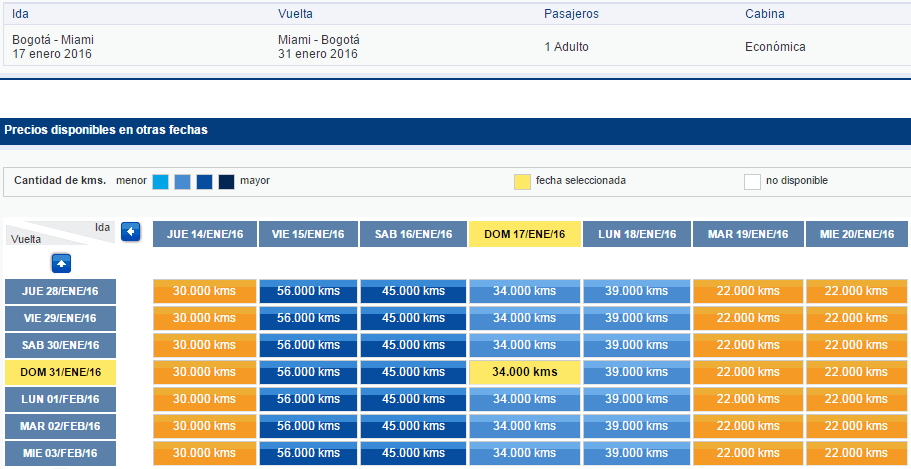The height and width of the screenshot is (469, 911).
Task: Select the MIE 20/ENE/16 departure column header
Action: coord(857,234)
